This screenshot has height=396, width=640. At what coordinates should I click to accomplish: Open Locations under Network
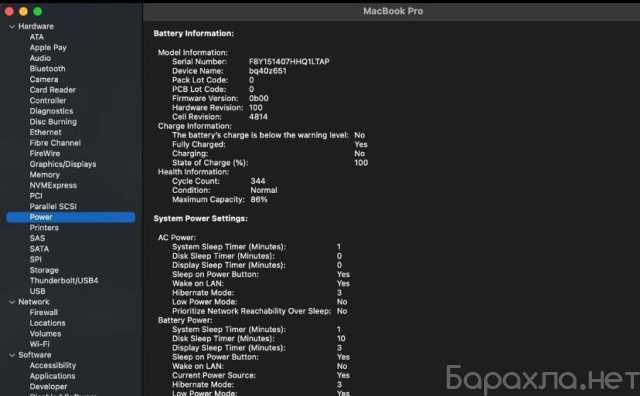pyautogui.click(x=47, y=323)
